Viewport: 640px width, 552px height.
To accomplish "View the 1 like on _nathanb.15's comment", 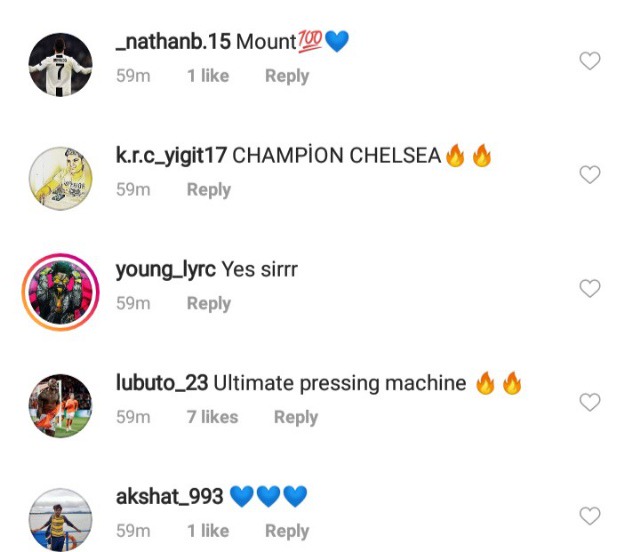I will pyautogui.click(x=207, y=76).
